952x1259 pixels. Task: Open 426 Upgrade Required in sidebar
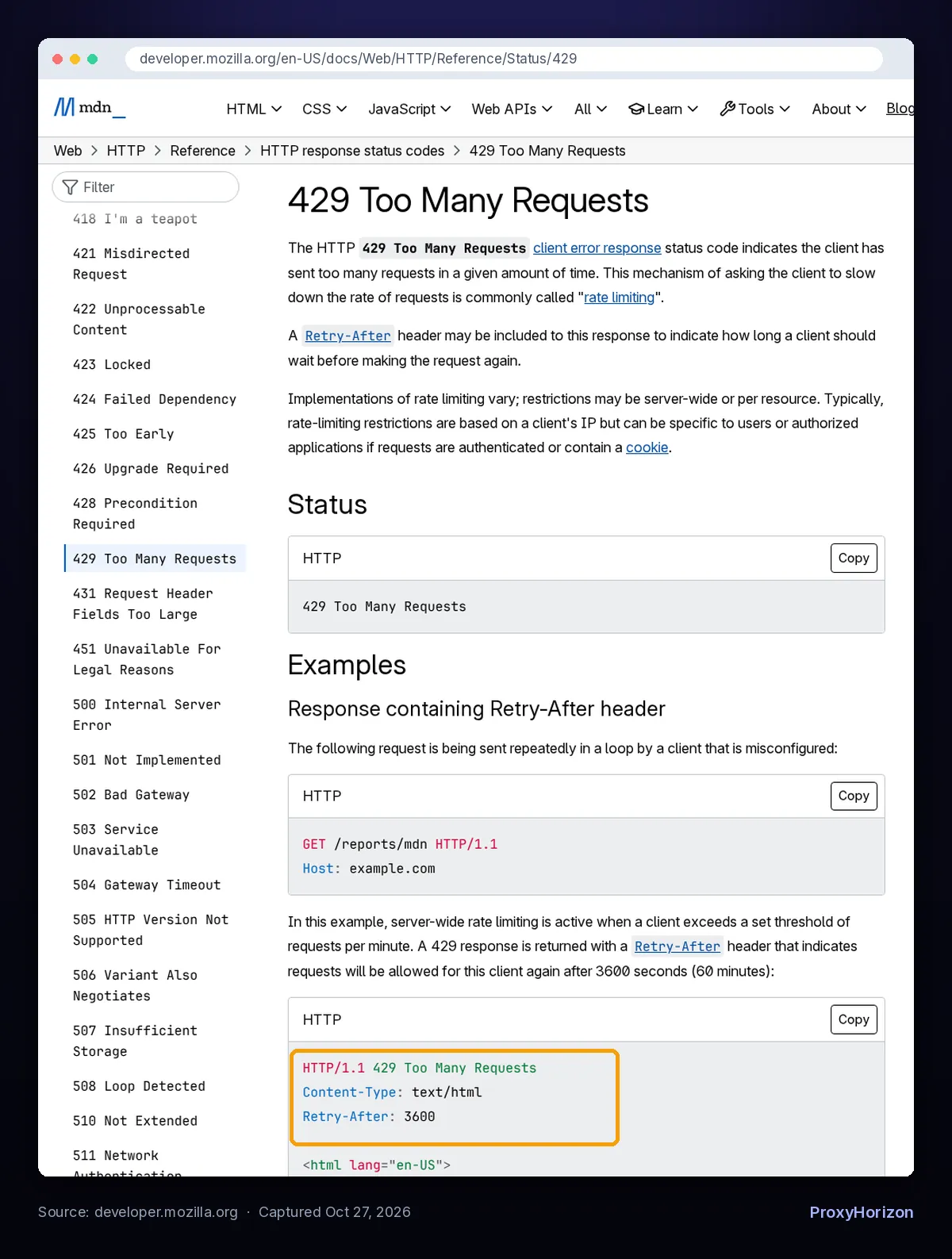point(151,469)
